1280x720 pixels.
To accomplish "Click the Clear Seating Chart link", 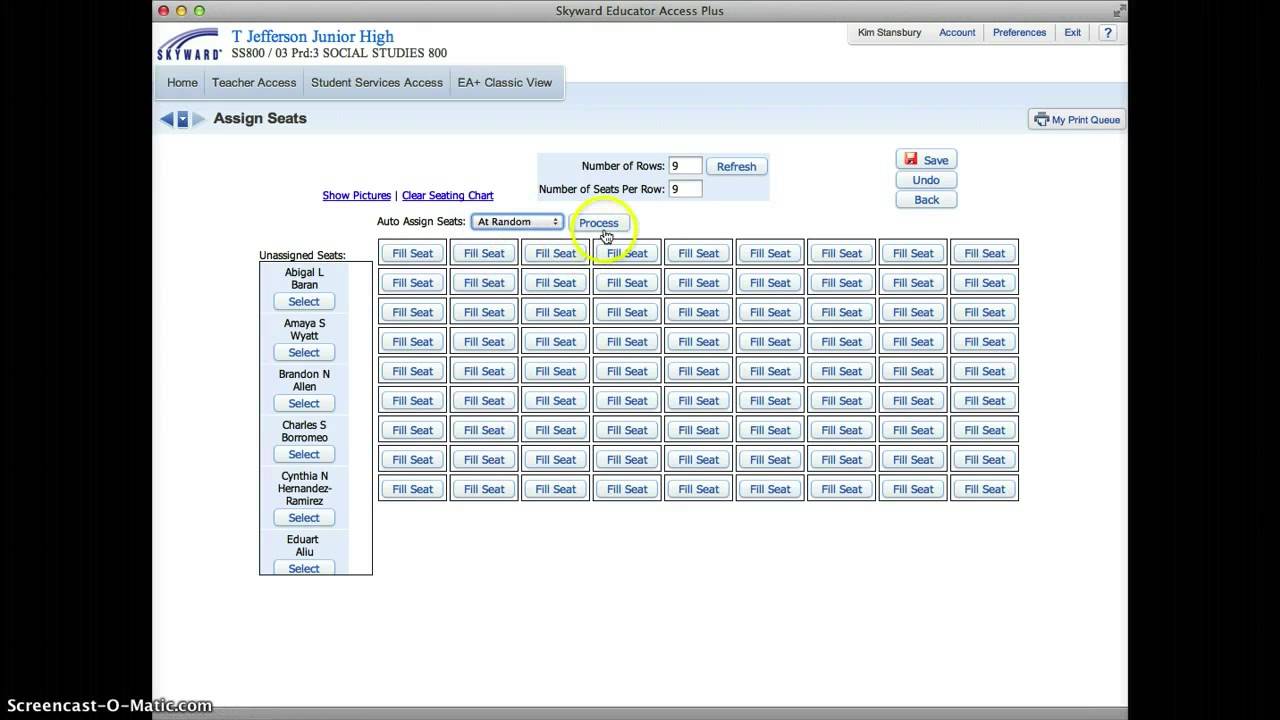I will [x=447, y=196].
